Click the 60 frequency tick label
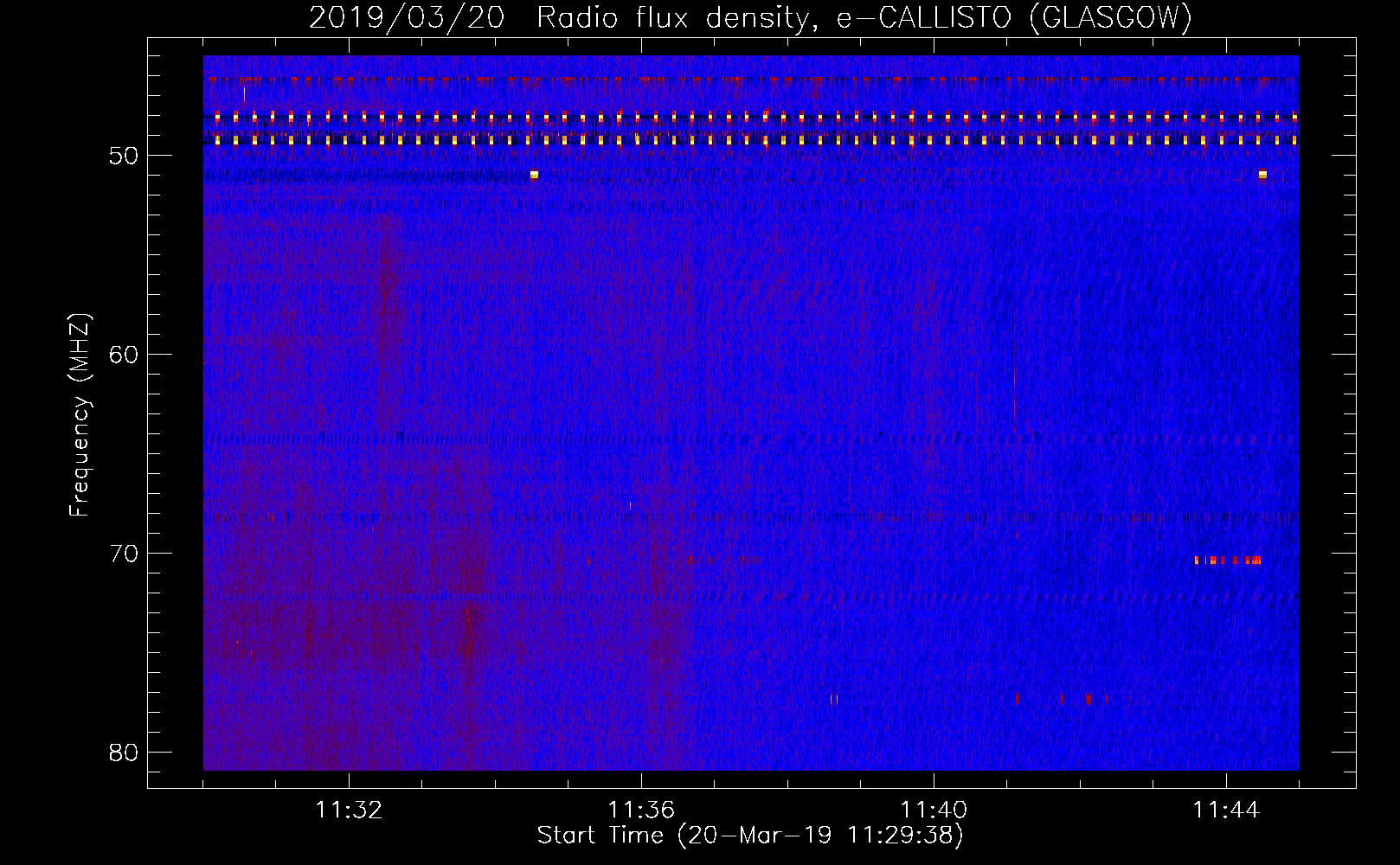1400x865 pixels. point(124,355)
